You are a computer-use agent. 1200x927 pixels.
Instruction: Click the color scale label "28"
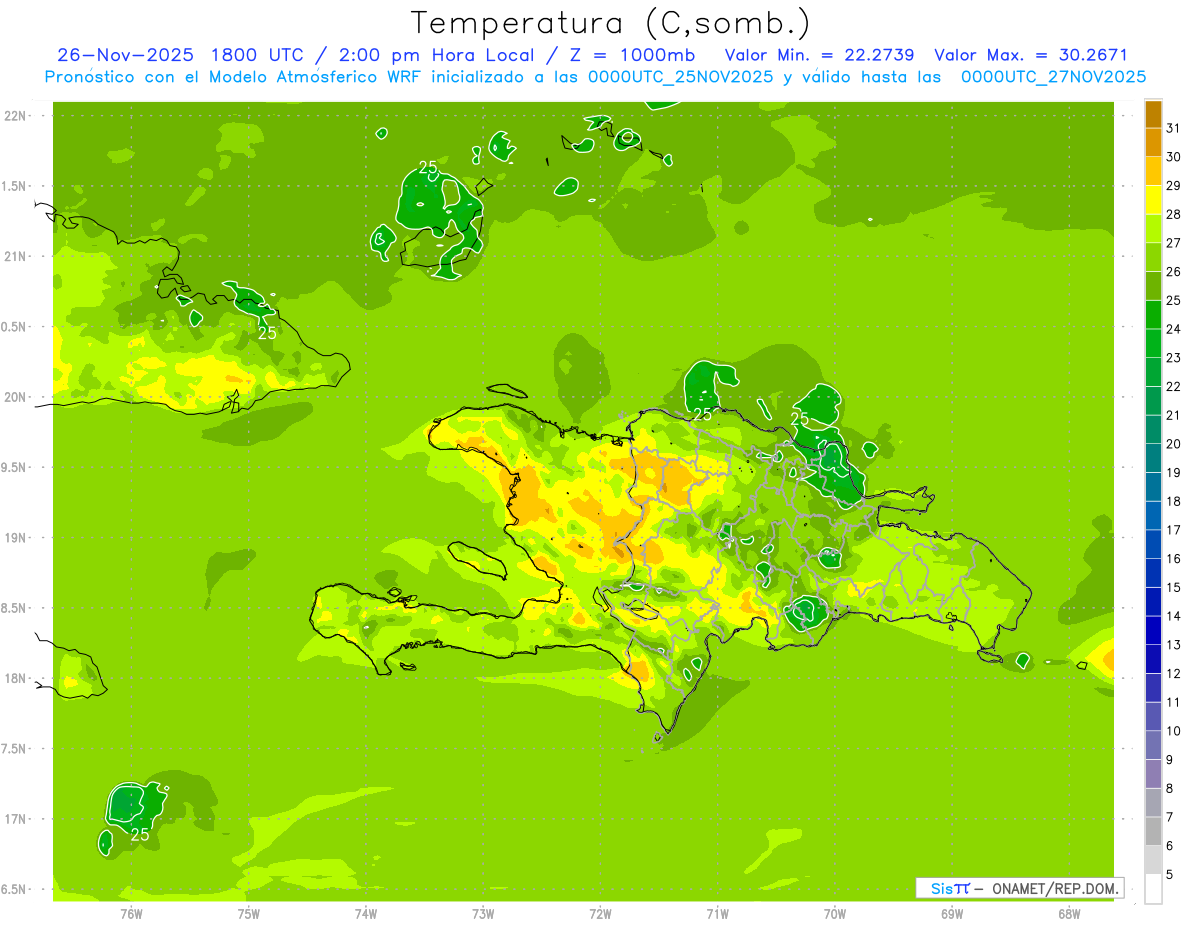pos(1174,214)
